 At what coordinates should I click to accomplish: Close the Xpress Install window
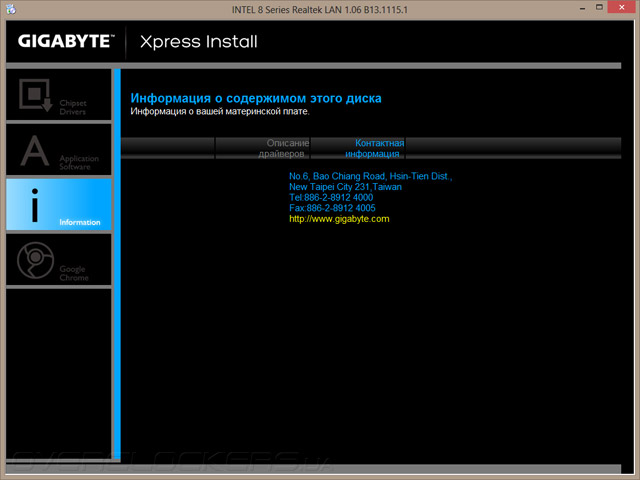[622, 7]
